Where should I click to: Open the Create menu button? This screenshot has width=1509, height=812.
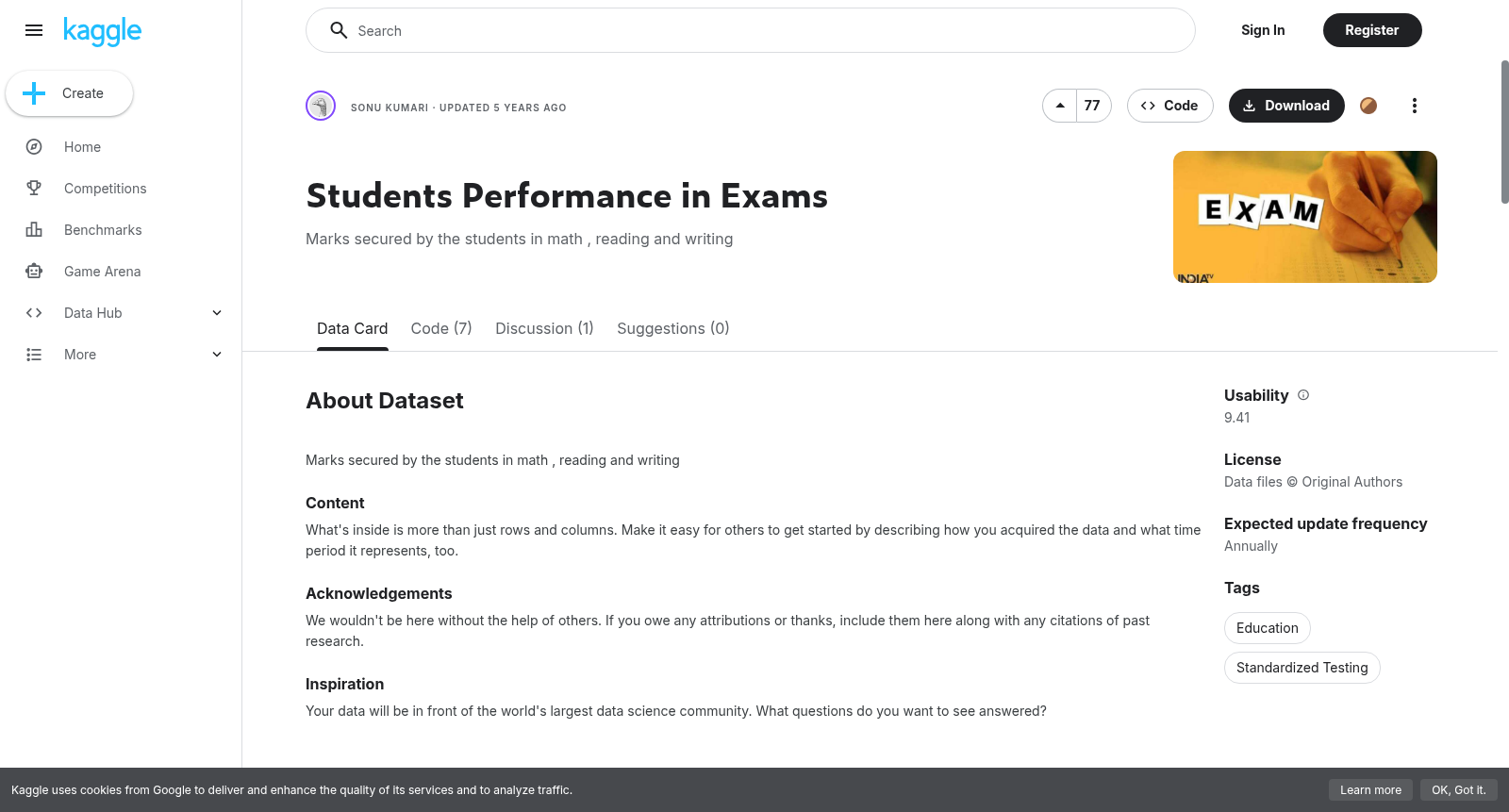pyautogui.click(x=69, y=93)
